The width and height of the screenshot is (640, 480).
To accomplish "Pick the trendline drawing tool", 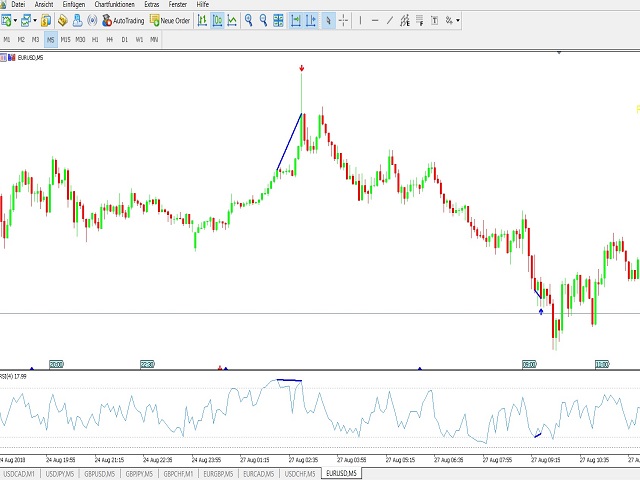I will click(x=390, y=20).
